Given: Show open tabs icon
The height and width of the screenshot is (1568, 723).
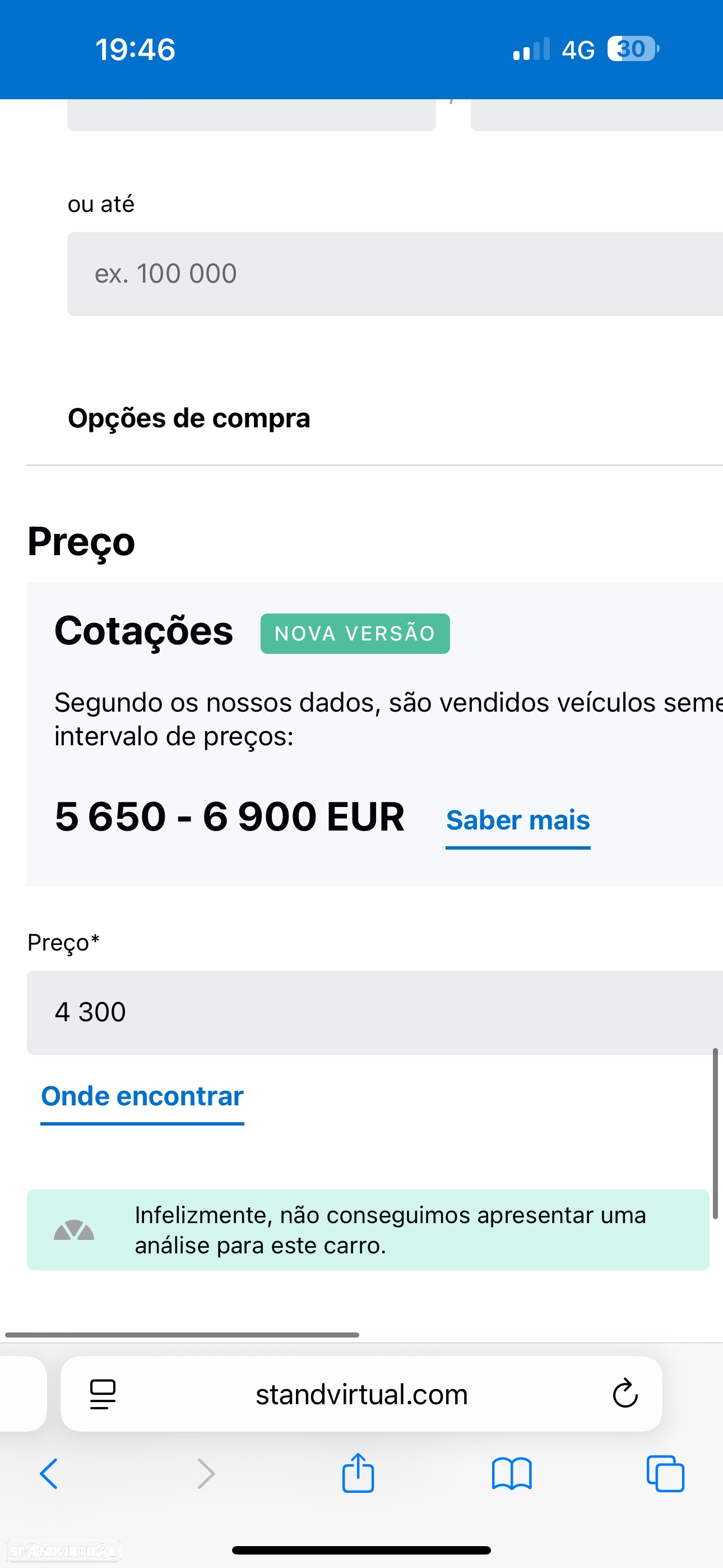Looking at the screenshot, I should pyautogui.click(x=665, y=1474).
